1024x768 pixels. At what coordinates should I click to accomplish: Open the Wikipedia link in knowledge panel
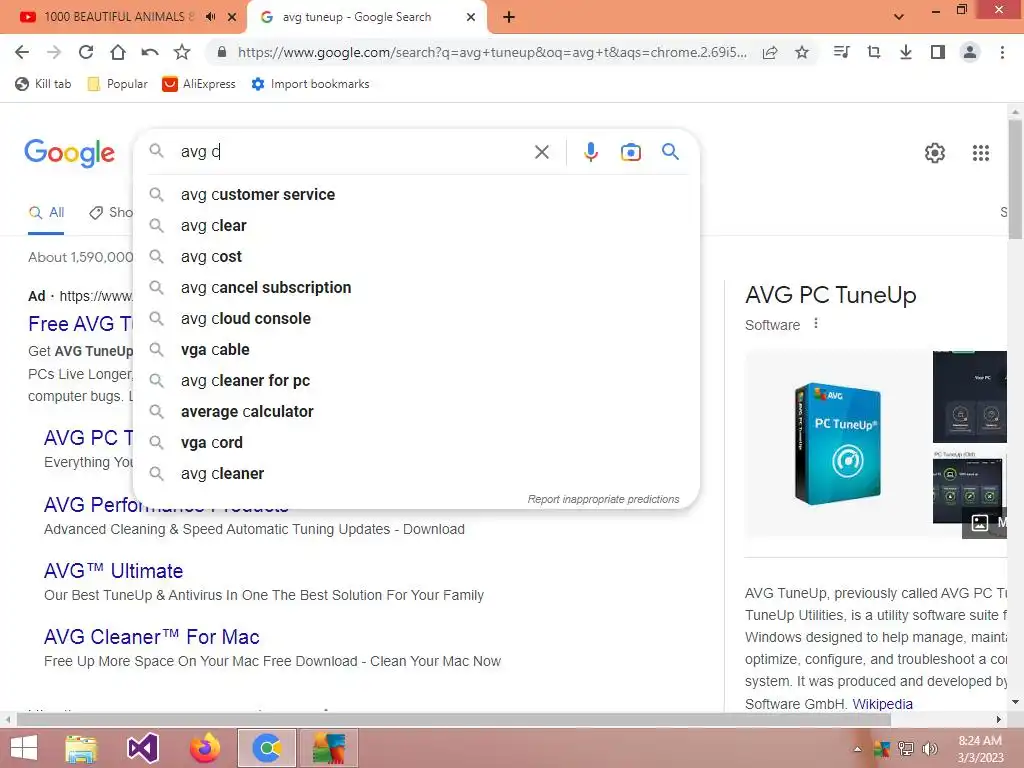point(882,704)
